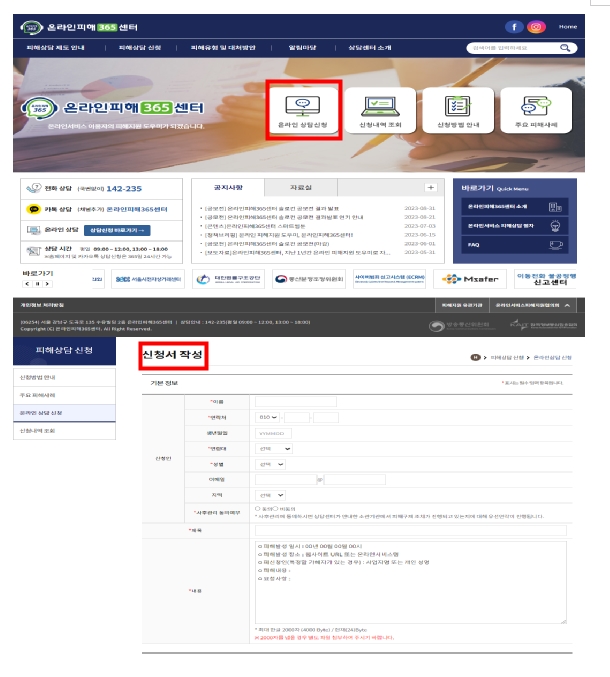
Task: Open the 피해상담 신청 navigation menu
Action: pyautogui.click(x=140, y=48)
